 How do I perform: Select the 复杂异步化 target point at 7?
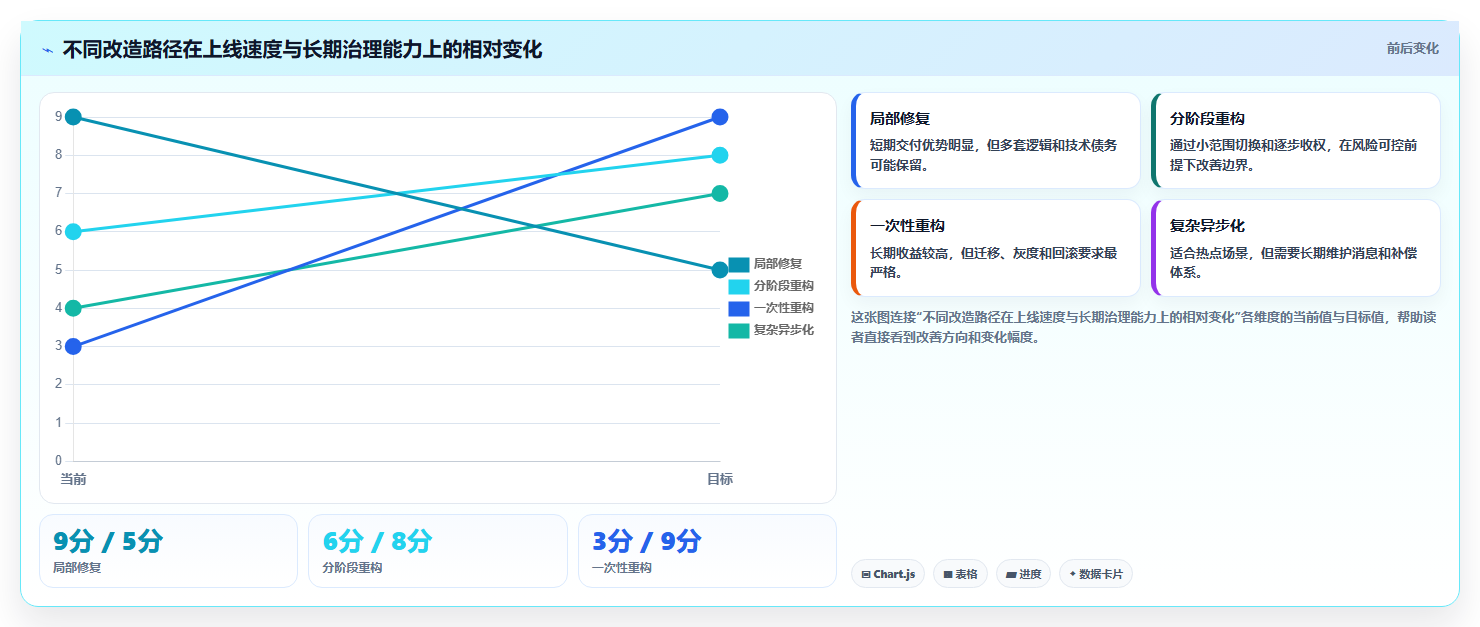coord(720,193)
